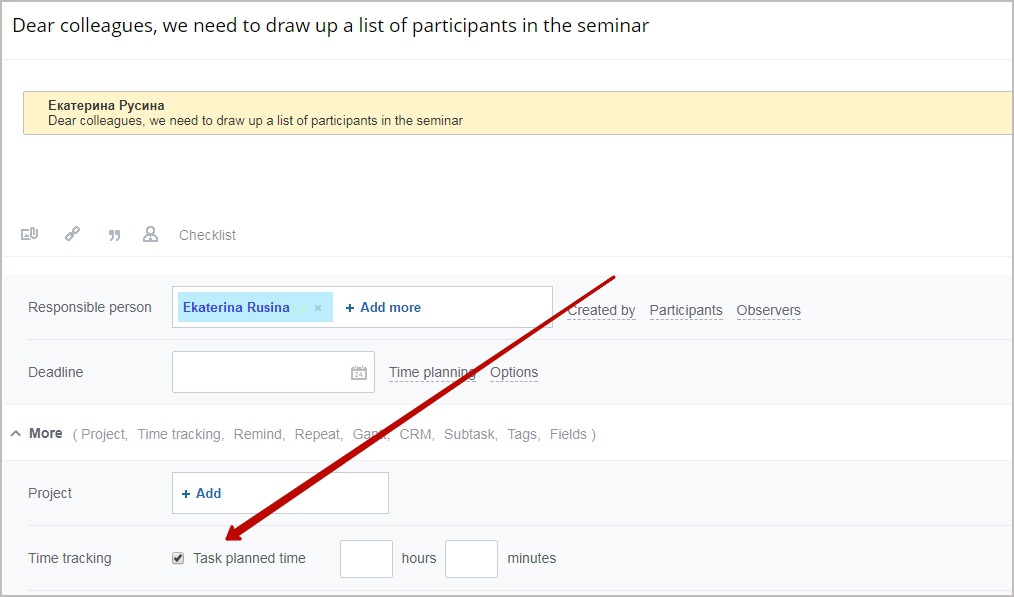Click the Checklist toolbar item
The image size is (1014, 597).
tap(208, 235)
